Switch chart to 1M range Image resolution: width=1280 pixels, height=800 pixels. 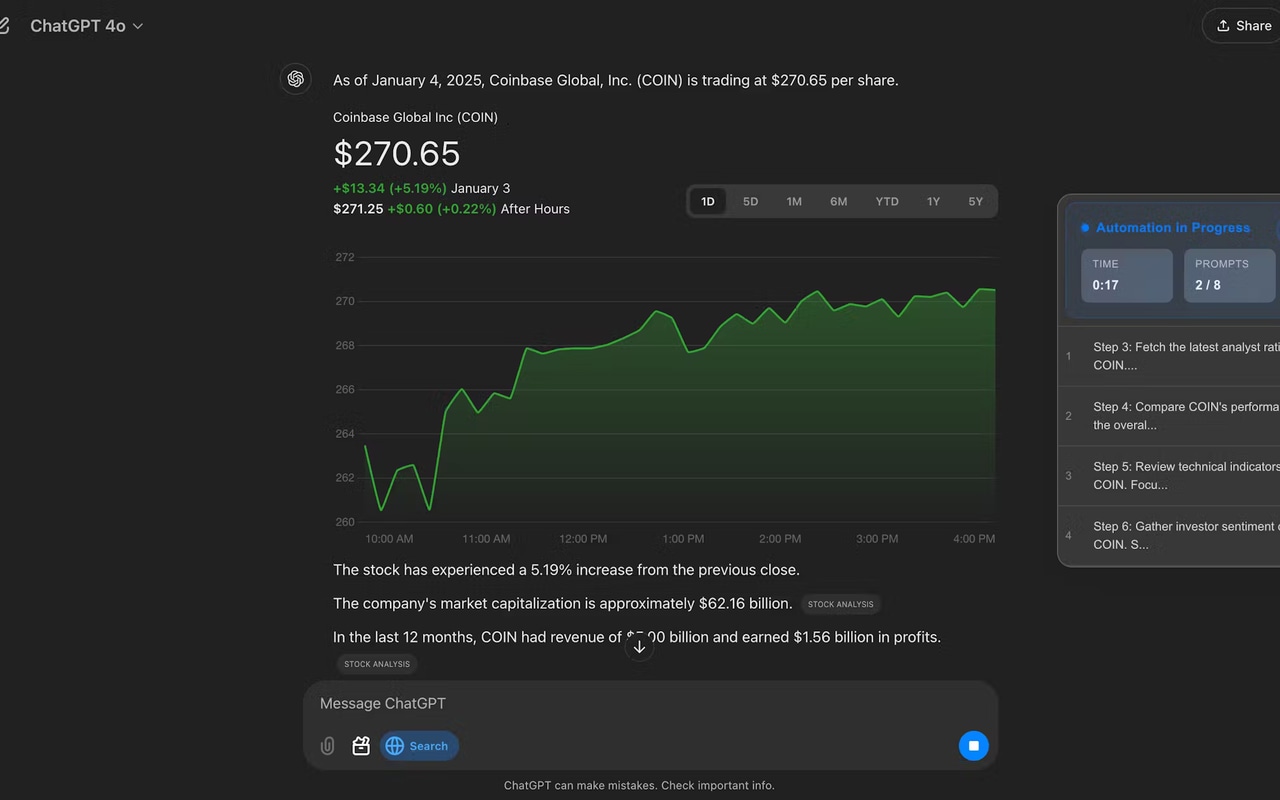(x=794, y=202)
